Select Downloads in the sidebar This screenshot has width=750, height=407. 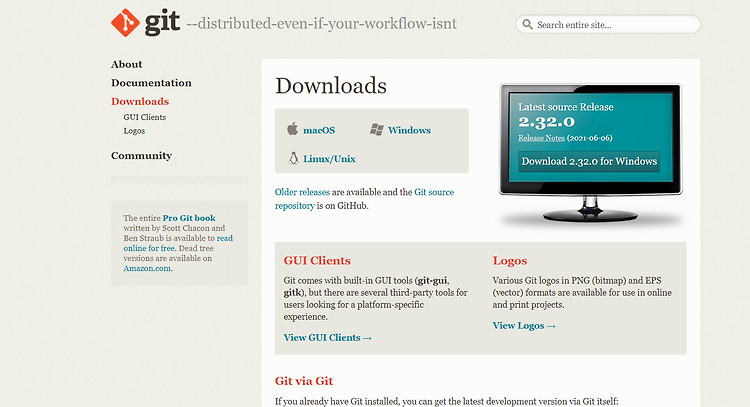(140, 101)
